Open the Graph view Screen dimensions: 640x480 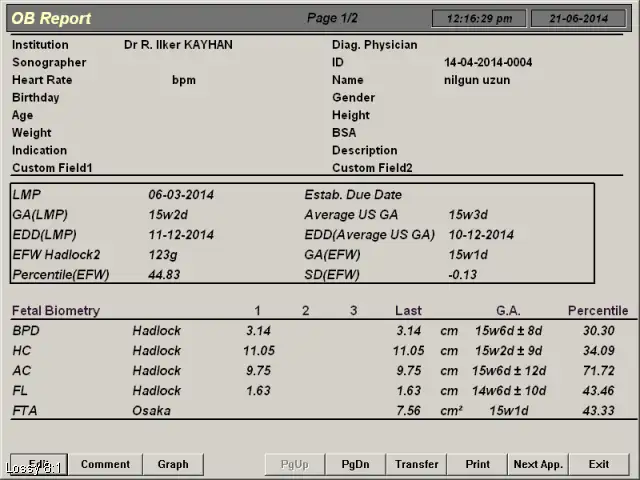tap(173, 464)
